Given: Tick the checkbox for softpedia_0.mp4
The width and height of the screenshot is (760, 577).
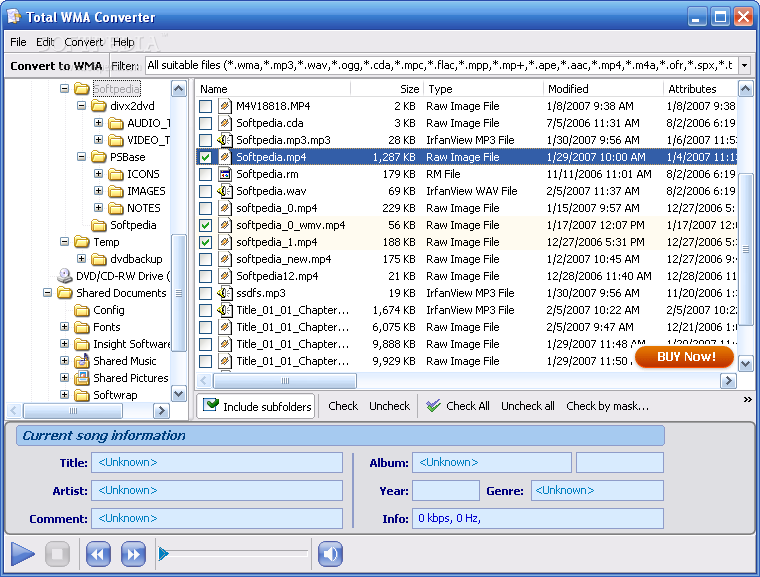Looking at the screenshot, I should [x=206, y=208].
